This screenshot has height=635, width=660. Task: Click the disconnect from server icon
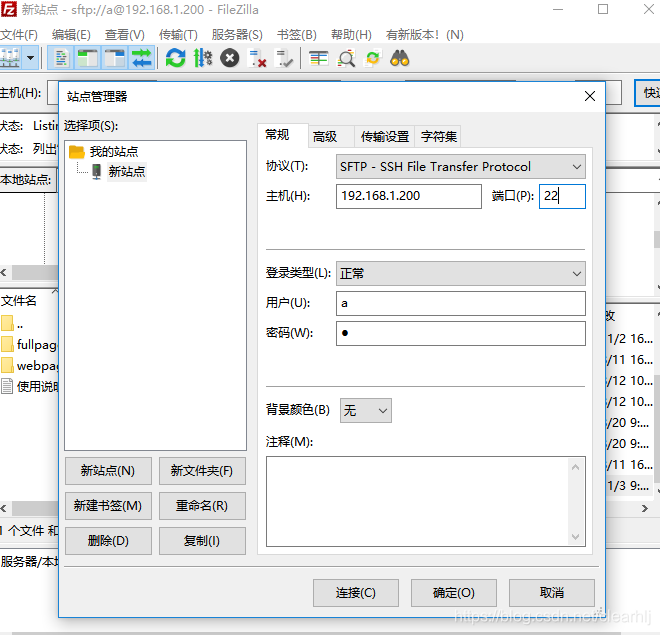tap(257, 58)
